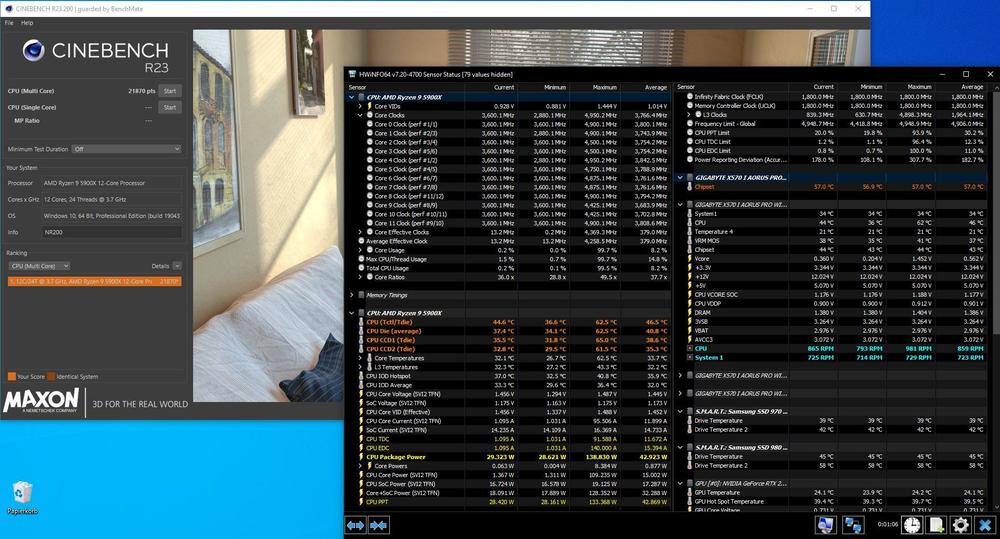Image resolution: width=1000 pixels, height=539 pixels.
Task: Click the shrink layout arrows icon in HWiNFO
Action: (x=379, y=525)
